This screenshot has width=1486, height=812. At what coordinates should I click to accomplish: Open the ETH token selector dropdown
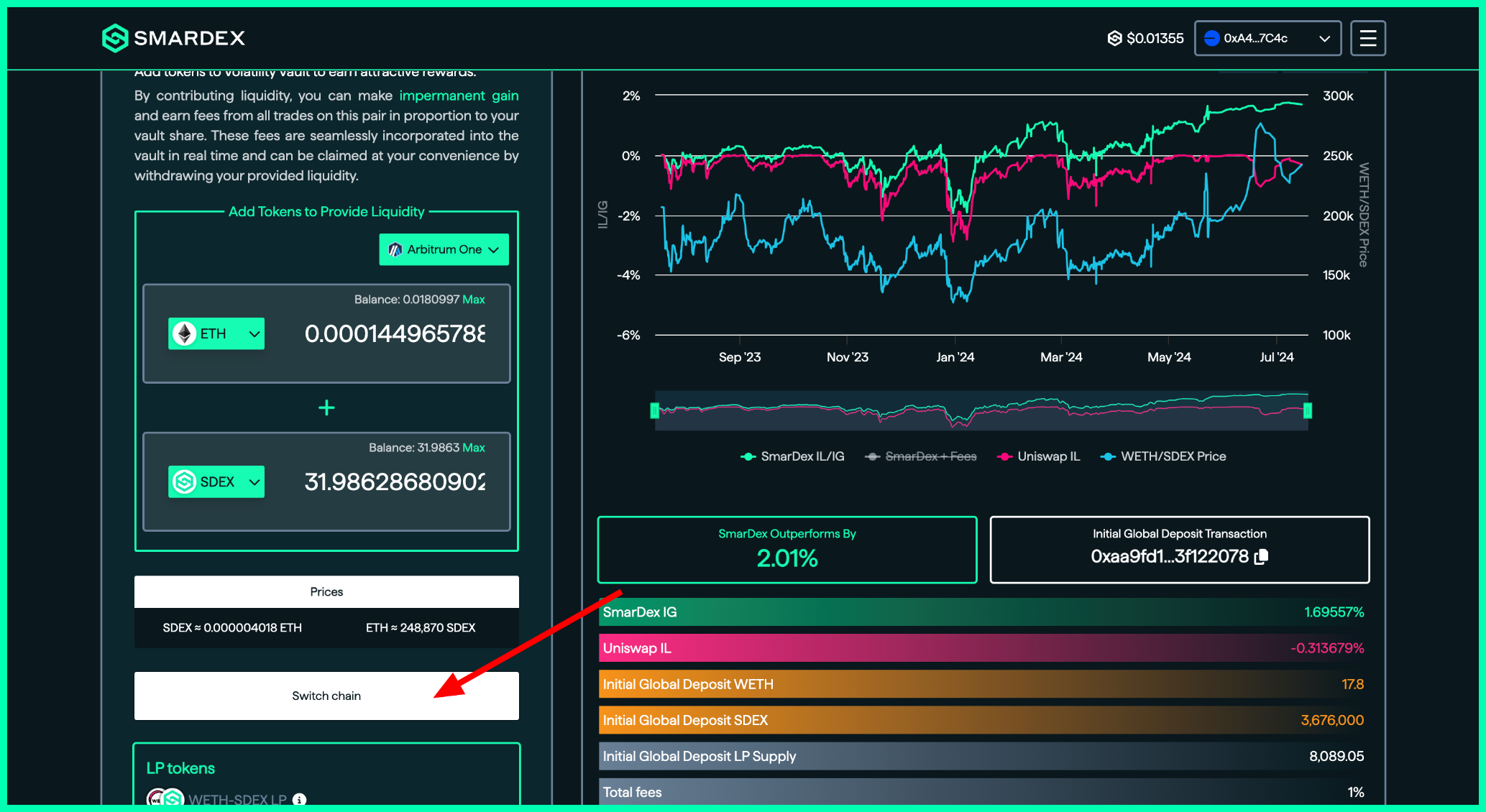coord(216,333)
